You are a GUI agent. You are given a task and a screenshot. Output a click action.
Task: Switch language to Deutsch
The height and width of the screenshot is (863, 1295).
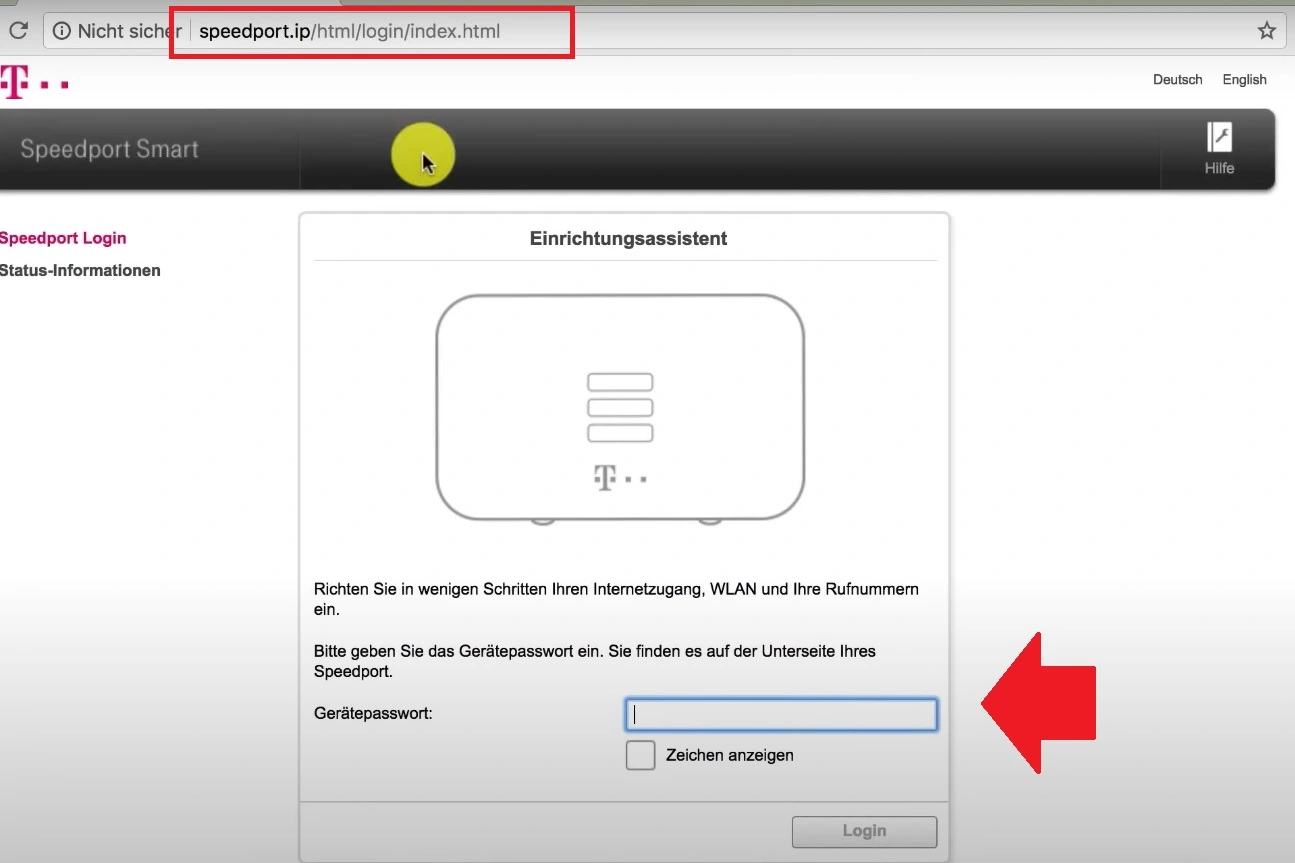click(x=1177, y=80)
